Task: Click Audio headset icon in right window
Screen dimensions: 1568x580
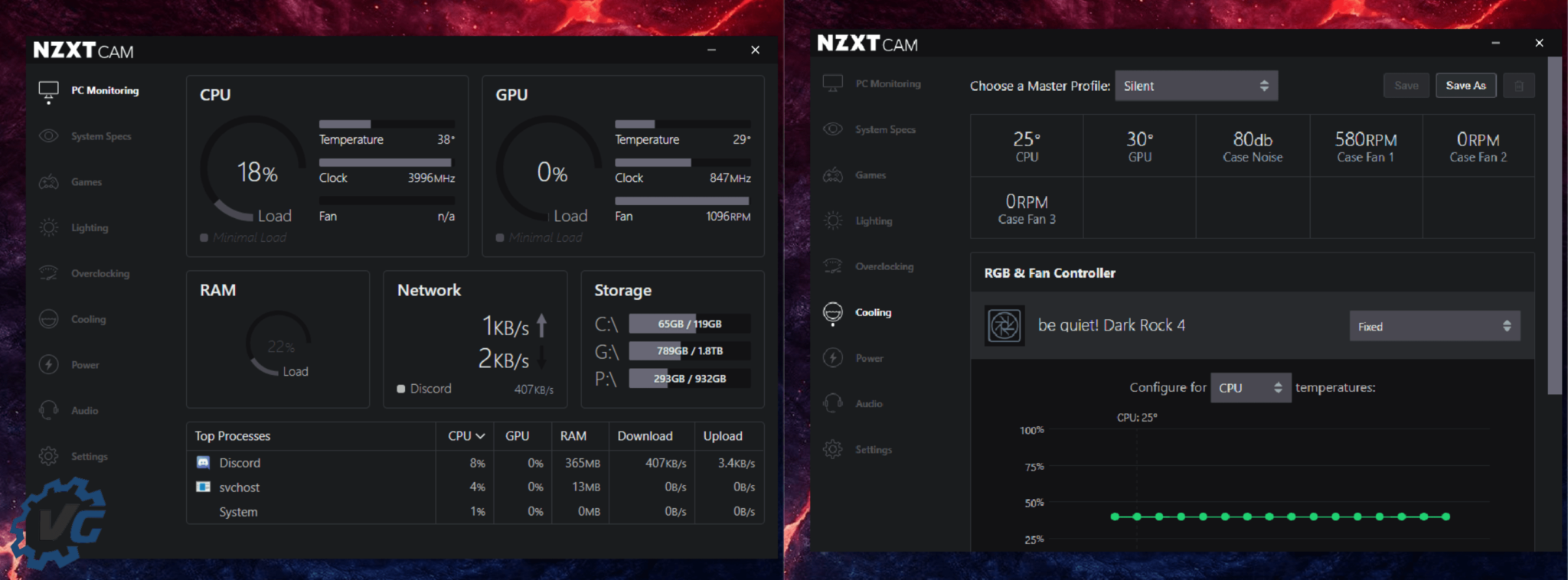Action: 832,403
